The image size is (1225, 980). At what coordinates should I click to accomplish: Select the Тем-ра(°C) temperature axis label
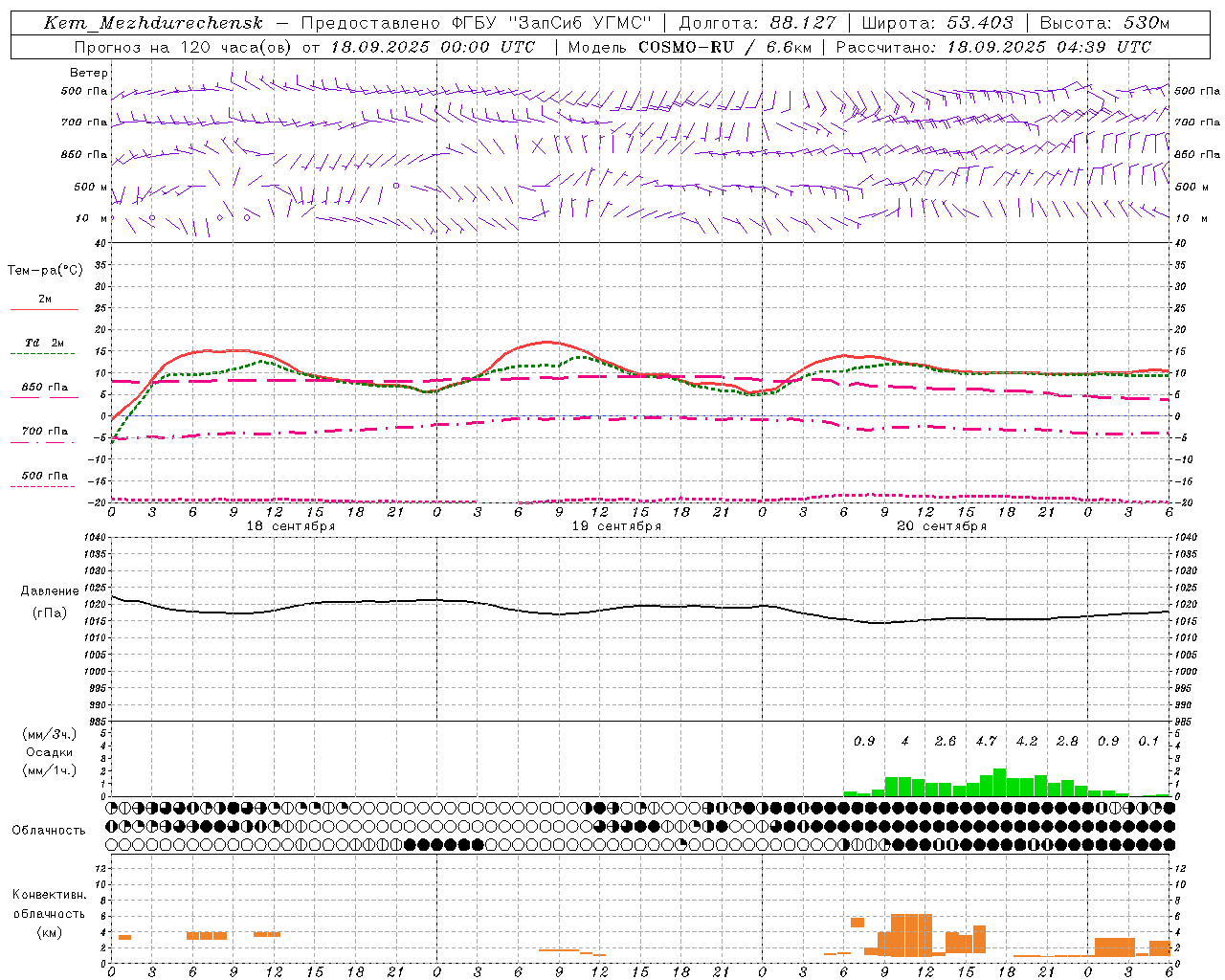click(x=45, y=271)
